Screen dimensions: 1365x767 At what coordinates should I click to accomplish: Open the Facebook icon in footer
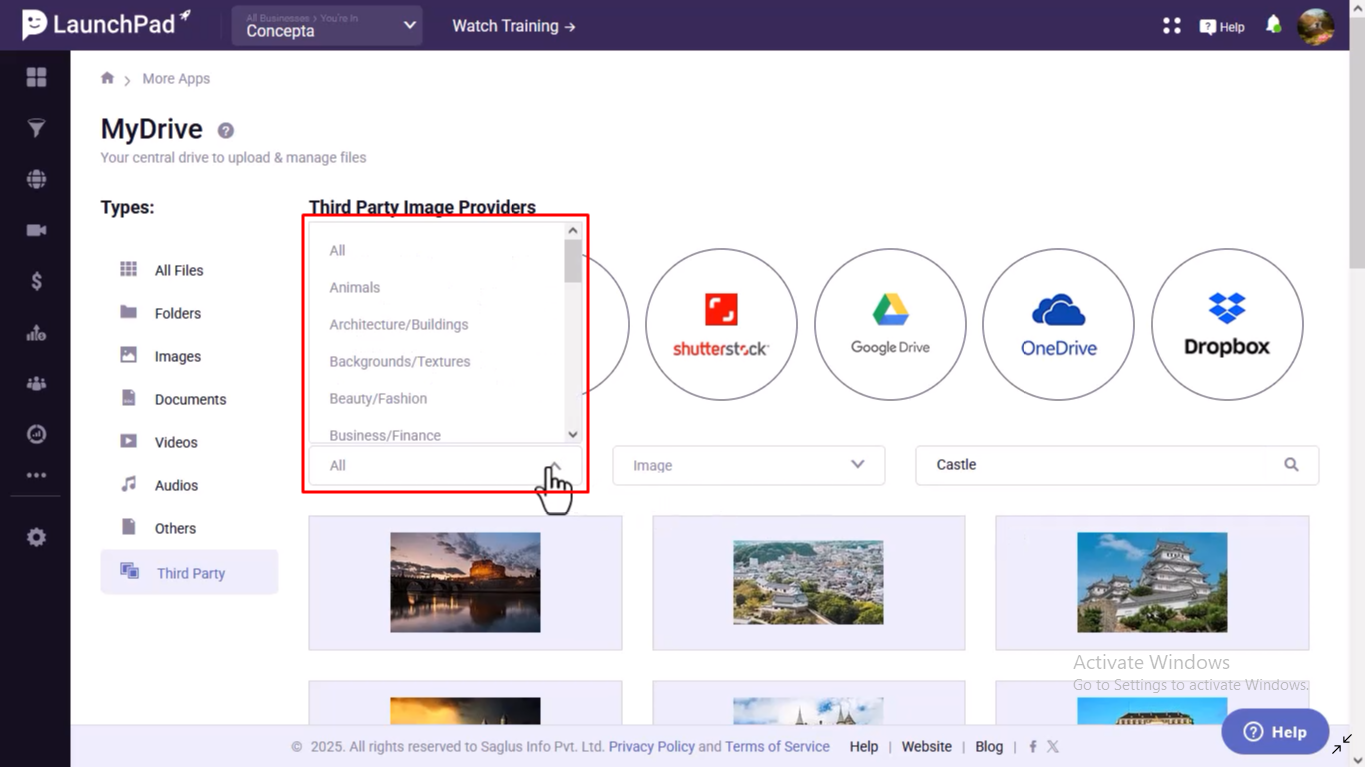coord(1033,746)
